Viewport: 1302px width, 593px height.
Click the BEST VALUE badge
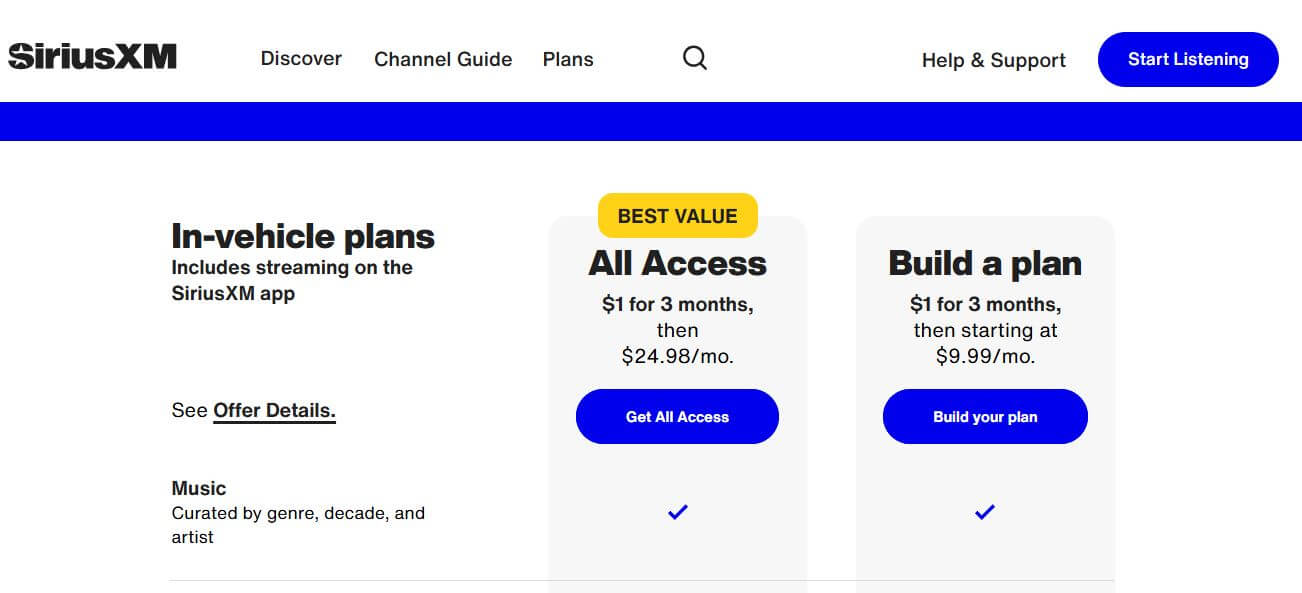click(677, 215)
